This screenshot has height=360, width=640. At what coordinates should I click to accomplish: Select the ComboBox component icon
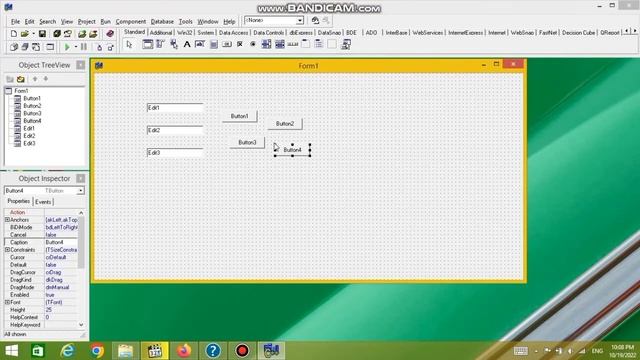click(280, 44)
